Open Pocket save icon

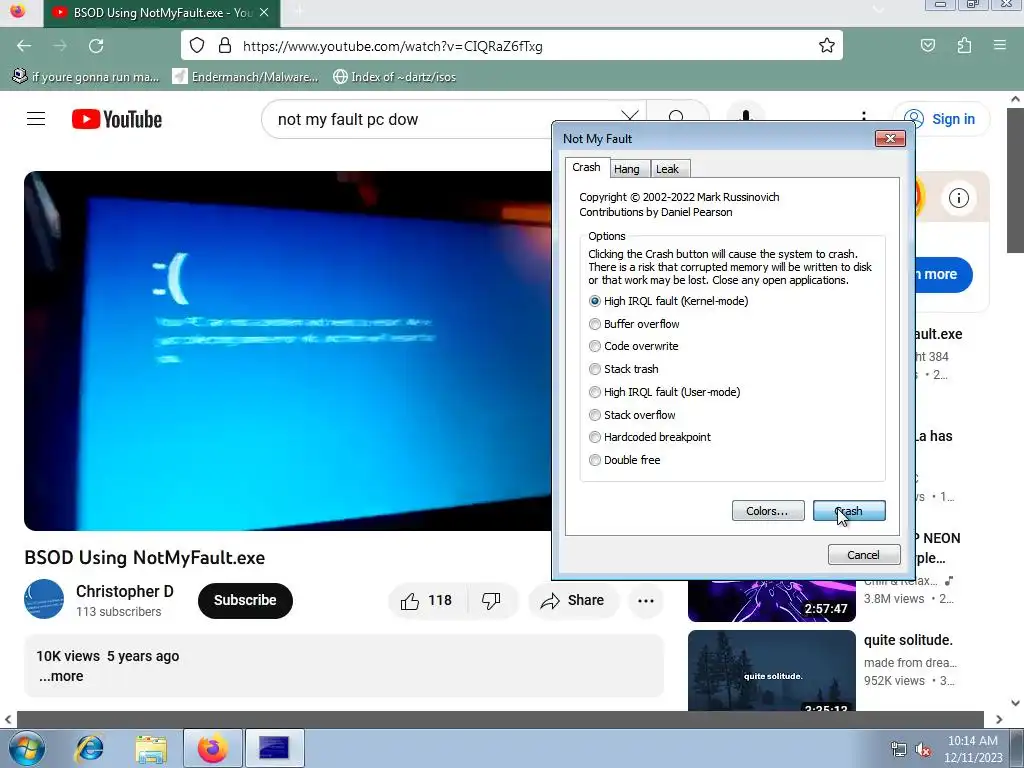pos(928,45)
